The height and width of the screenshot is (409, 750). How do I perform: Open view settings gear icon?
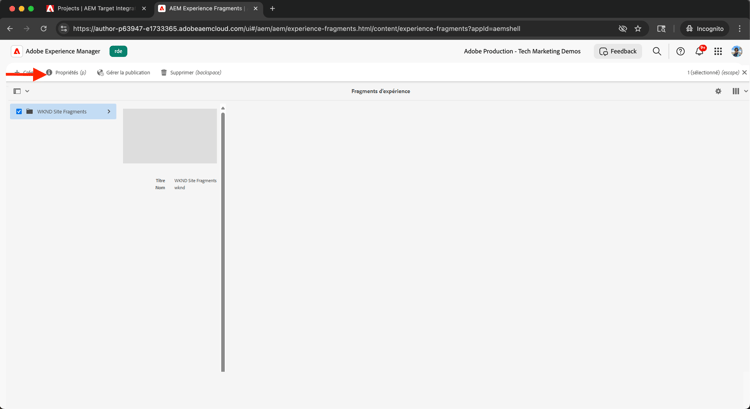718,91
